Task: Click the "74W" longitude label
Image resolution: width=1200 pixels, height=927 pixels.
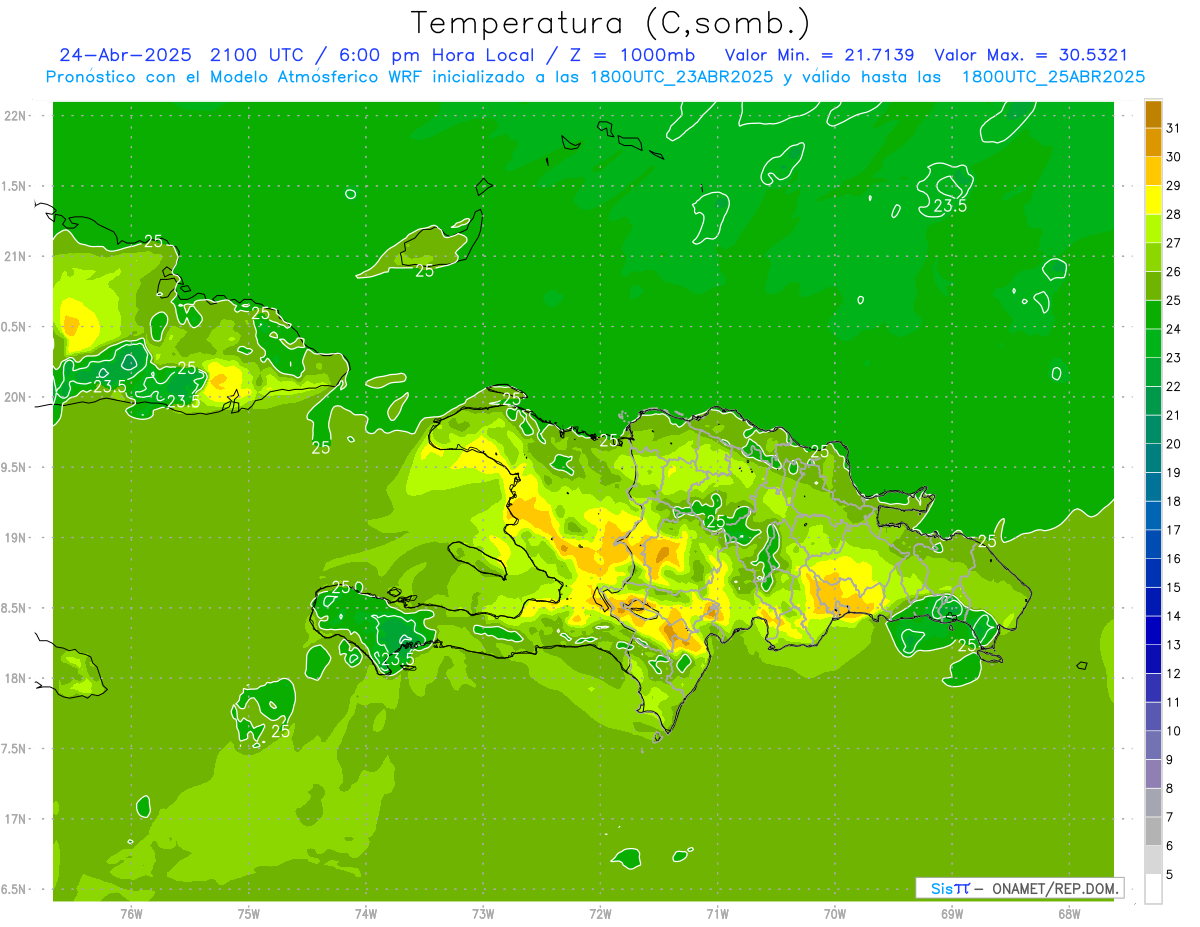Action: click(x=366, y=913)
